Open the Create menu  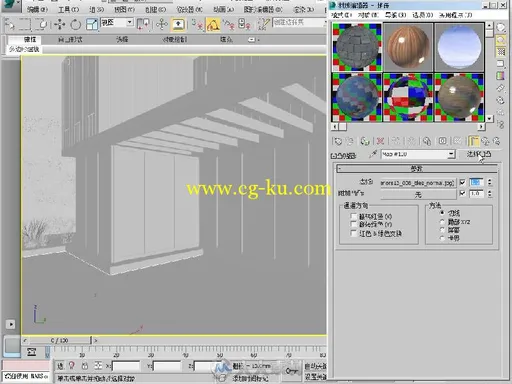(156, 10)
